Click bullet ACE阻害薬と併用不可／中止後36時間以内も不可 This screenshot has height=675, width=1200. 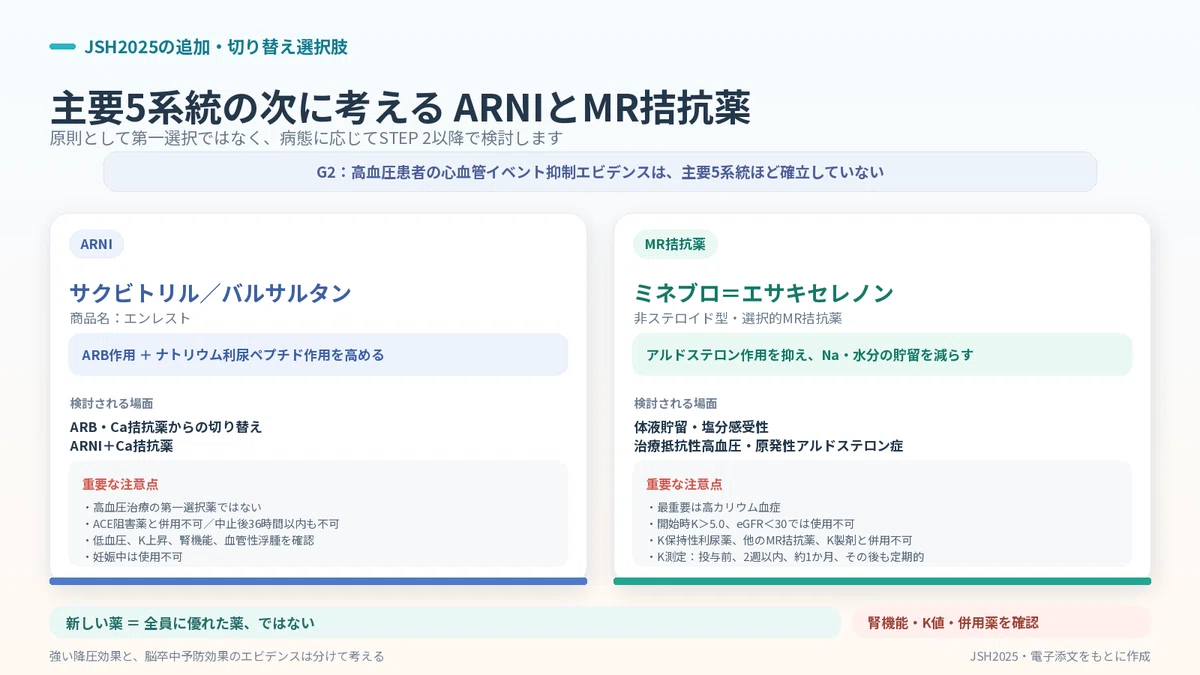(211, 523)
